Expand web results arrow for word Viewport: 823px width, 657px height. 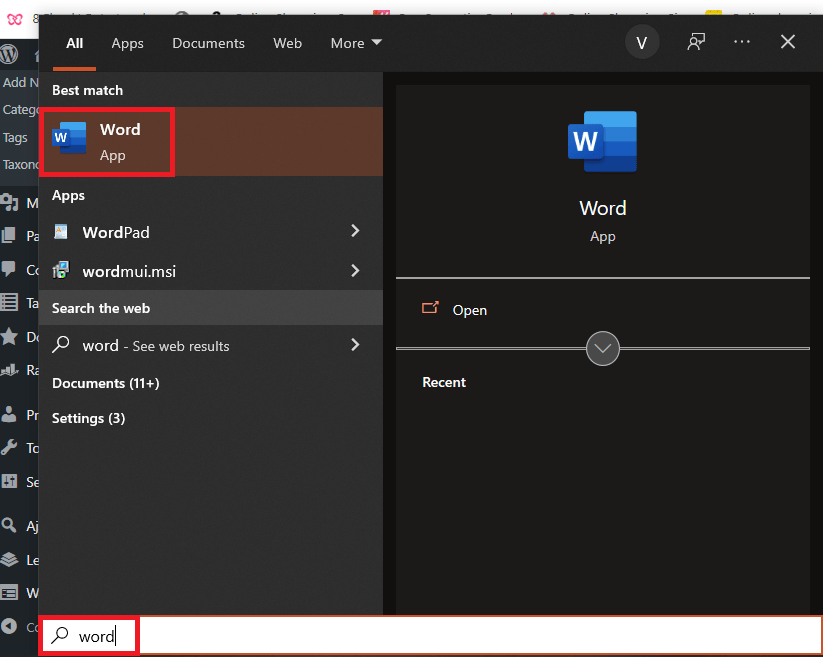click(x=355, y=344)
